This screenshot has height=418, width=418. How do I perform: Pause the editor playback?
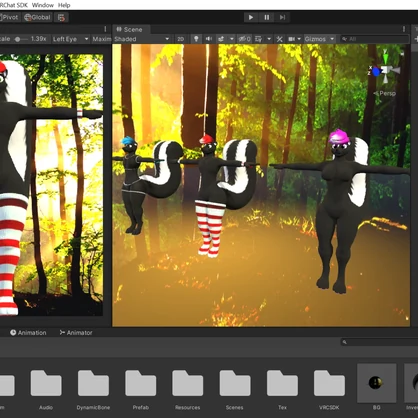267,17
